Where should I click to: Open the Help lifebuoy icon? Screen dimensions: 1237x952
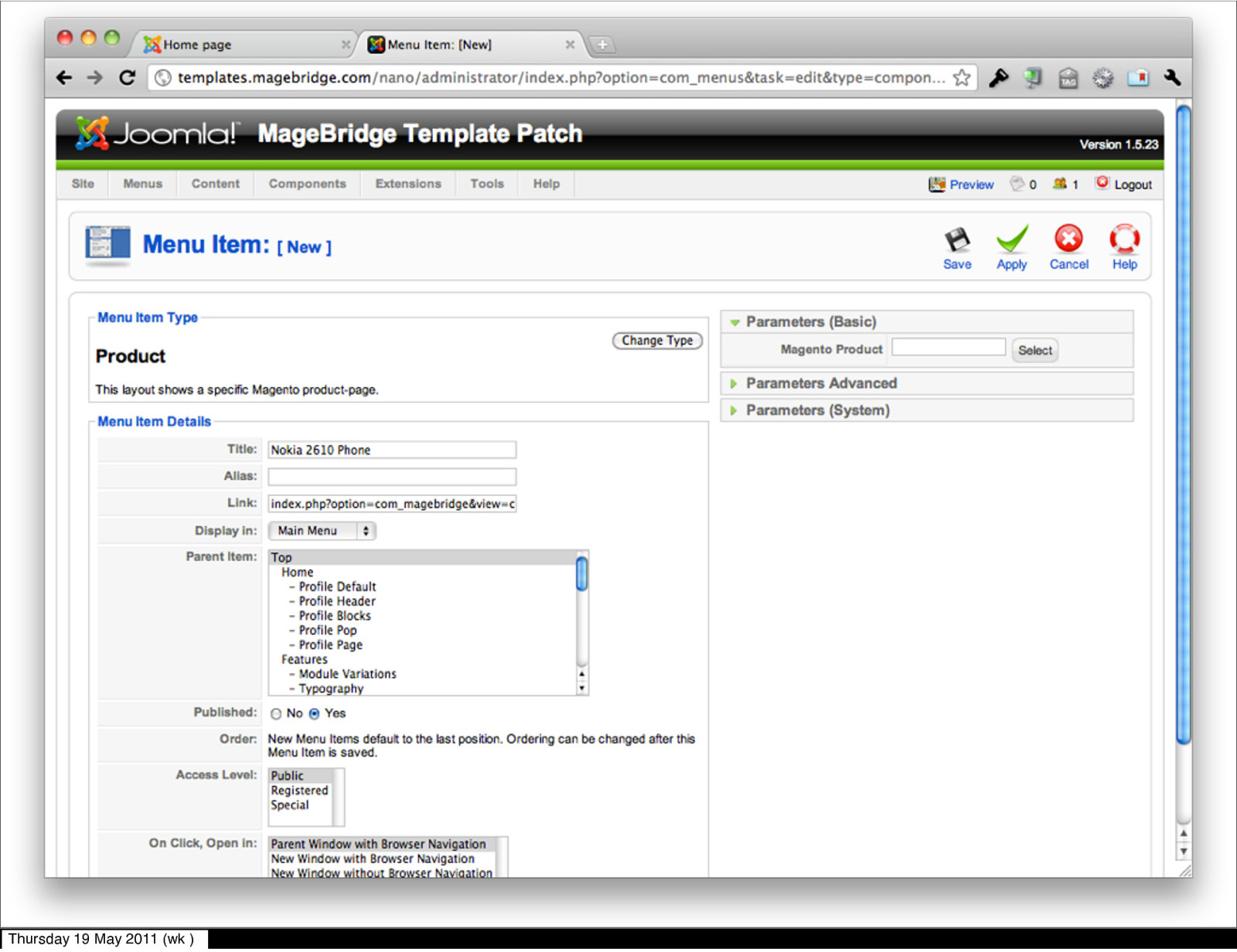tap(1124, 239)
